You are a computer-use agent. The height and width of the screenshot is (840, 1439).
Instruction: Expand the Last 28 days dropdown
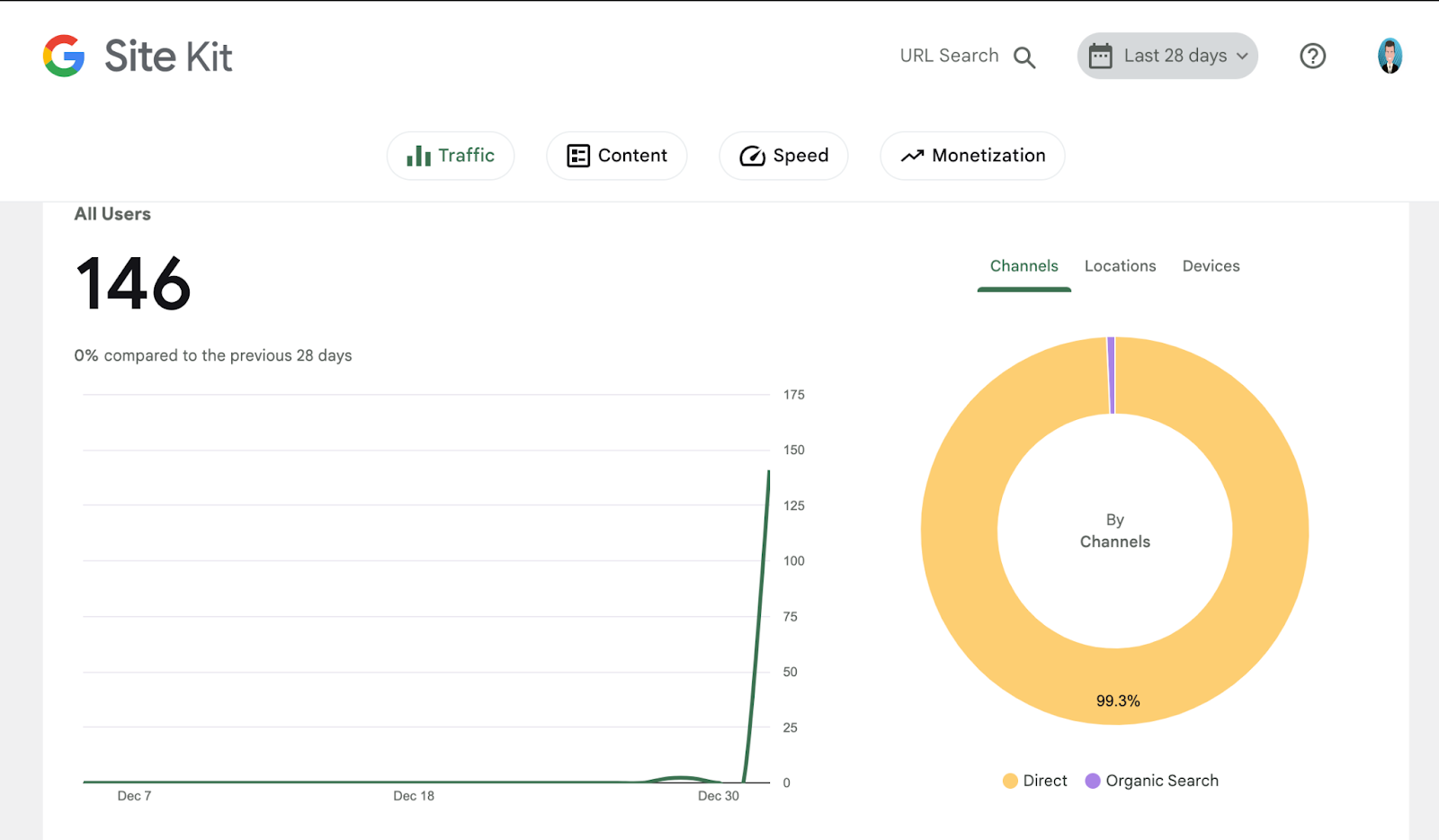(x=1167, y=56)
